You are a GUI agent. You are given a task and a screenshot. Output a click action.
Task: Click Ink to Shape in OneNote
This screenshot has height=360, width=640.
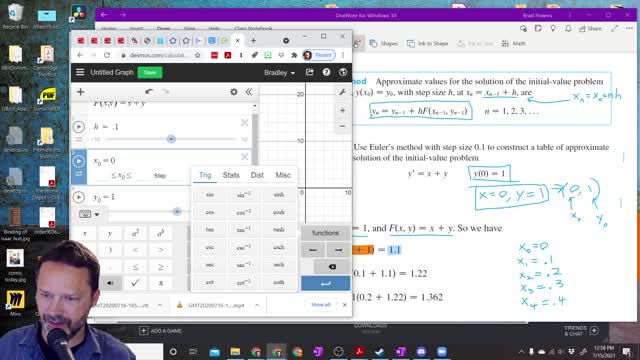point(427,44)
